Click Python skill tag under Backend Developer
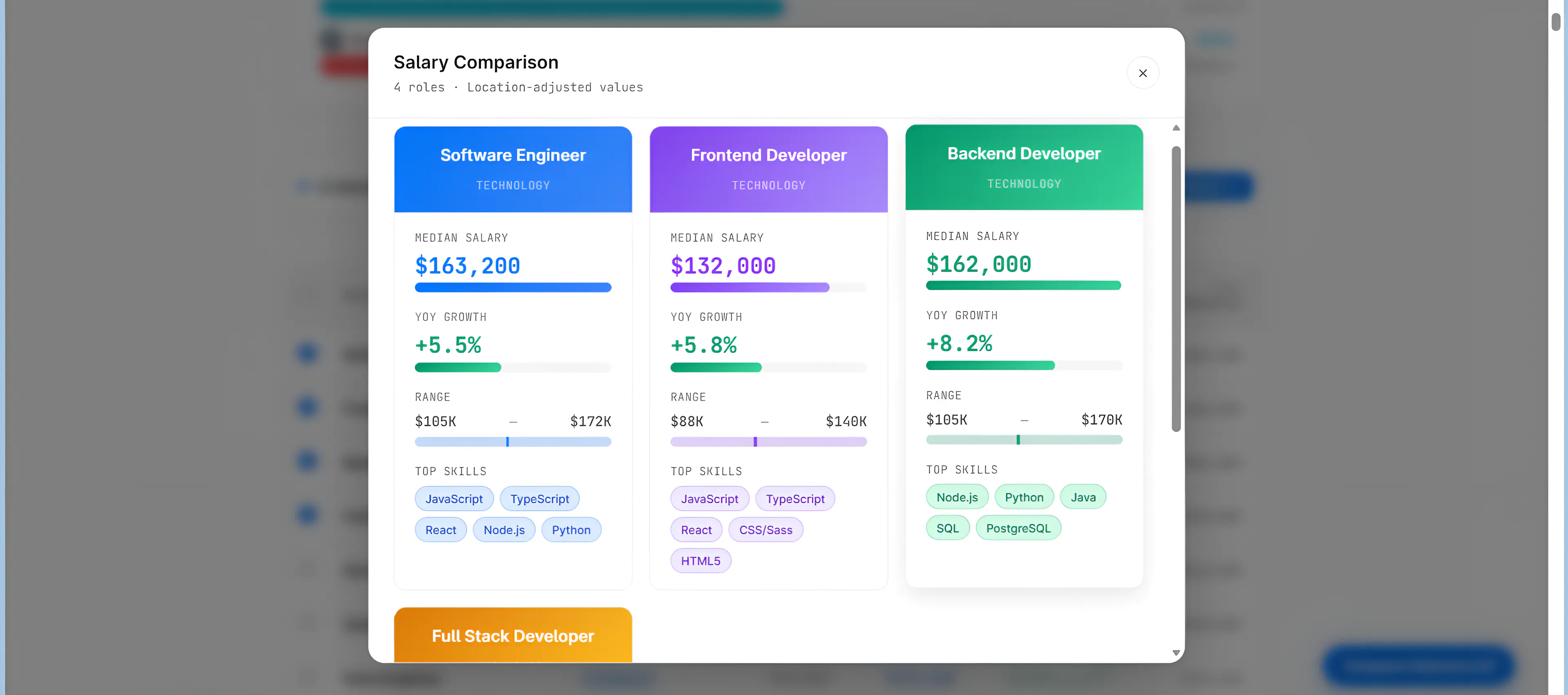Screen dimensions: 1568x695 [x=1024, y=497]
